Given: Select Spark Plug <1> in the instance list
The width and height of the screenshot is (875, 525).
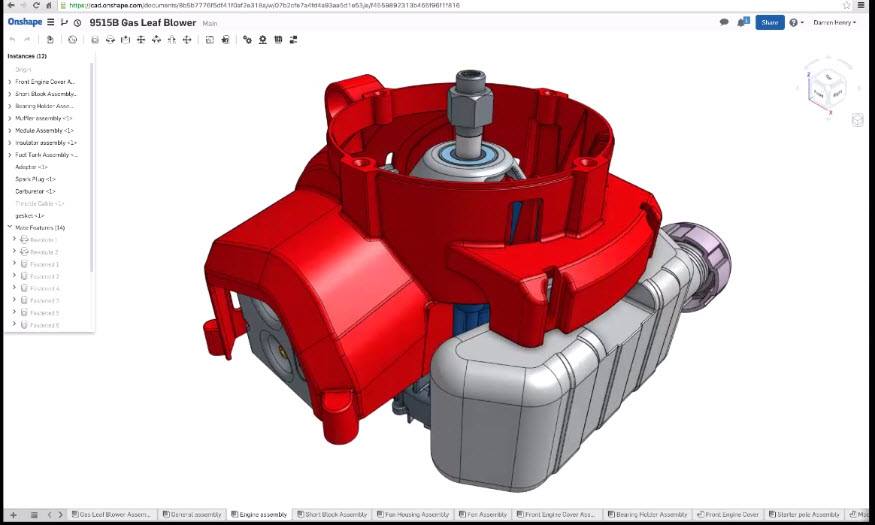Looking at the screenshot, I should pos(35,179).
